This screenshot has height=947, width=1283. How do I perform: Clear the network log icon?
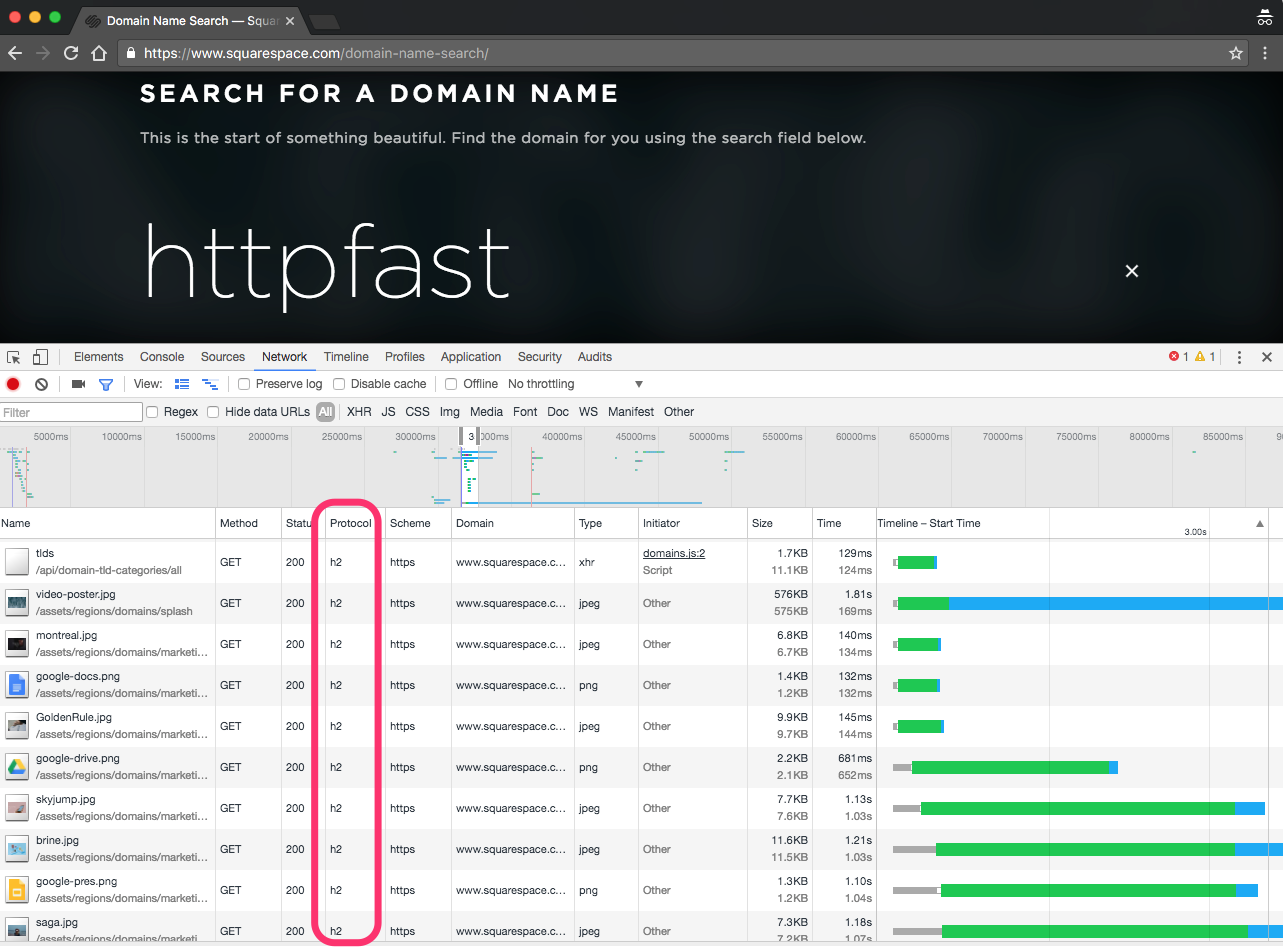41,384
